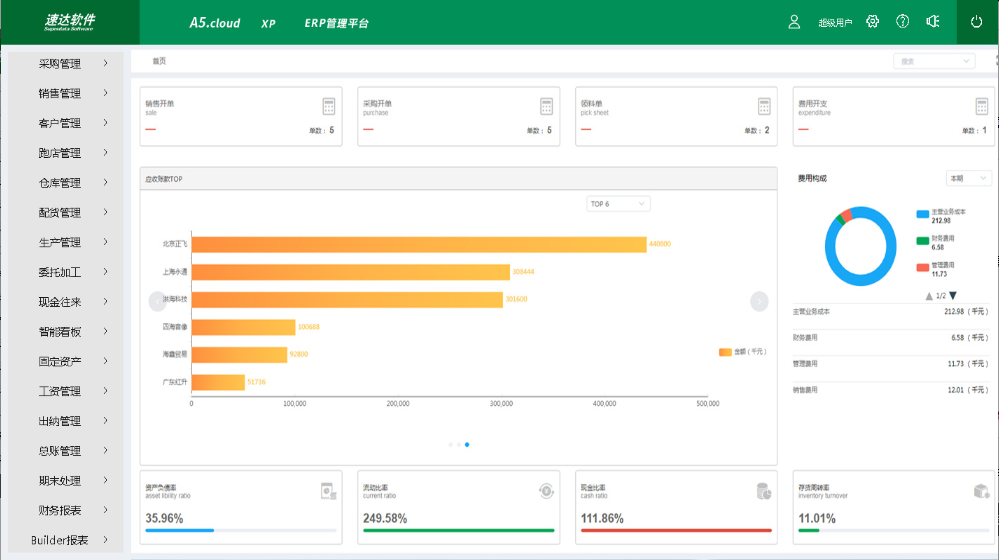
Task: Click the power/logout icon in header
Action: coord(977,22)
